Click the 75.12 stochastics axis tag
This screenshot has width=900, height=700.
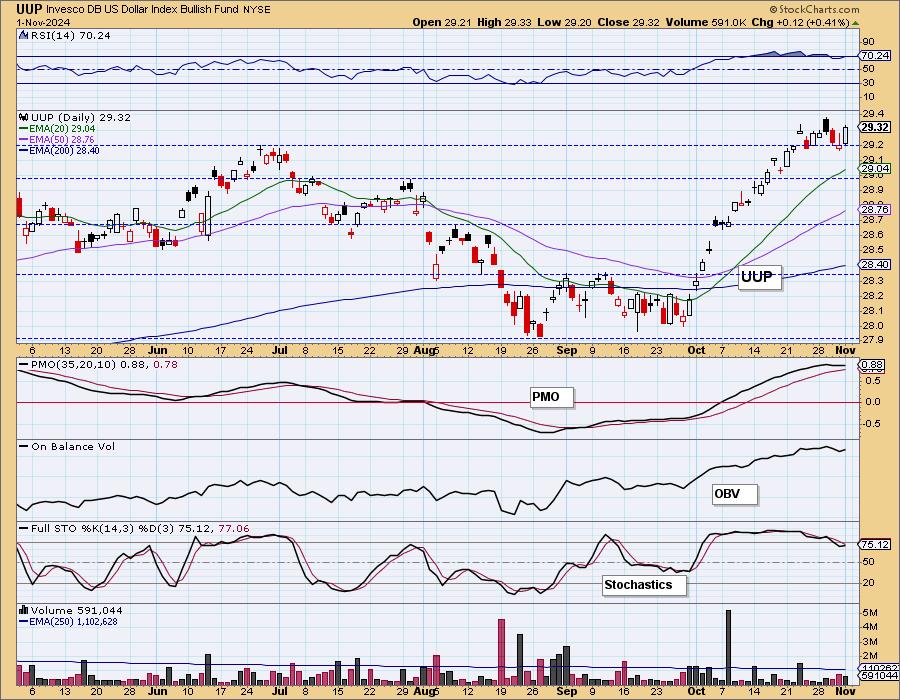click(x=876, y=545)
